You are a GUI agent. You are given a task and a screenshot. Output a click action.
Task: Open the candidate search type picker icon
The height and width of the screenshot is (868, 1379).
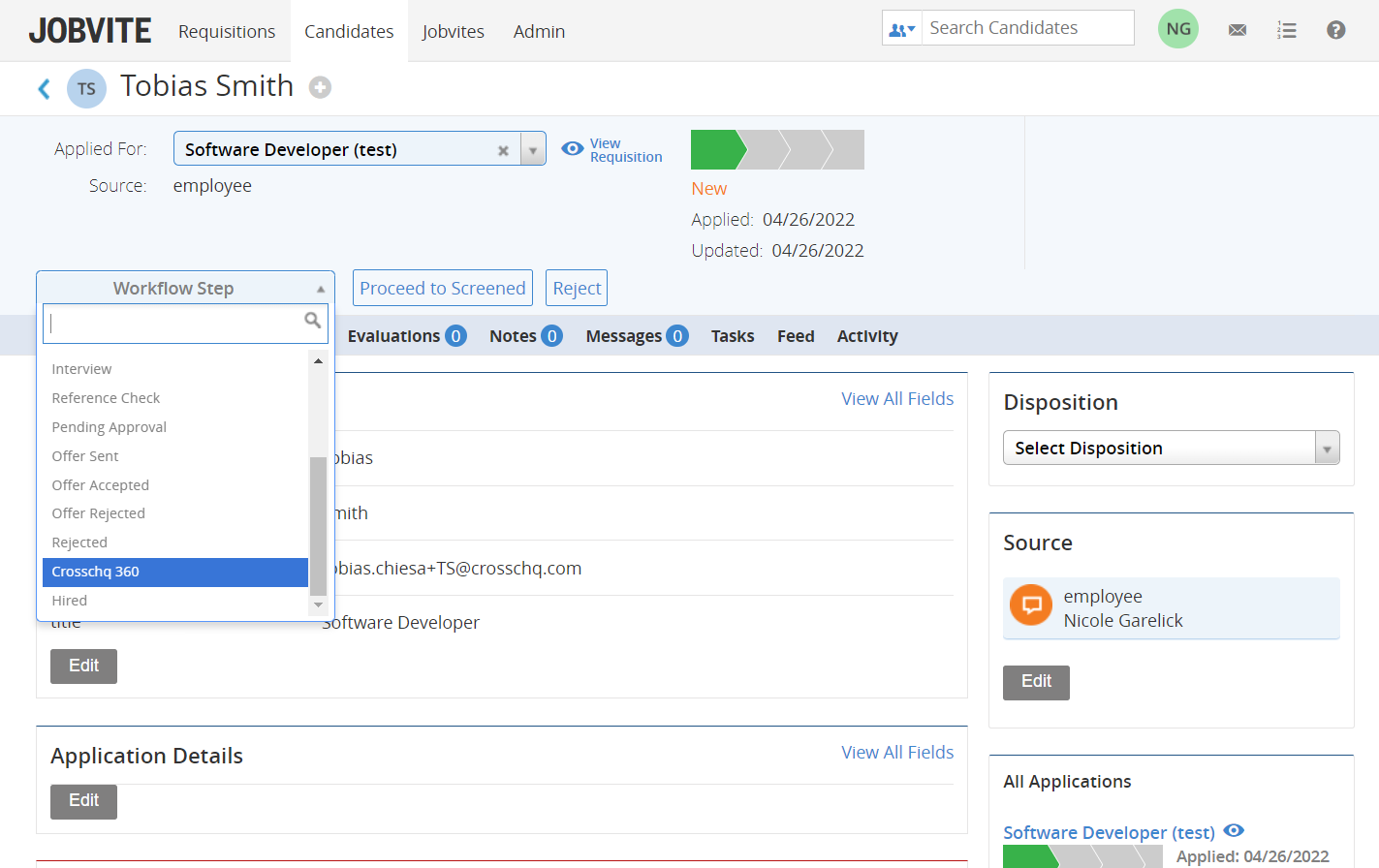click(902, 27)
